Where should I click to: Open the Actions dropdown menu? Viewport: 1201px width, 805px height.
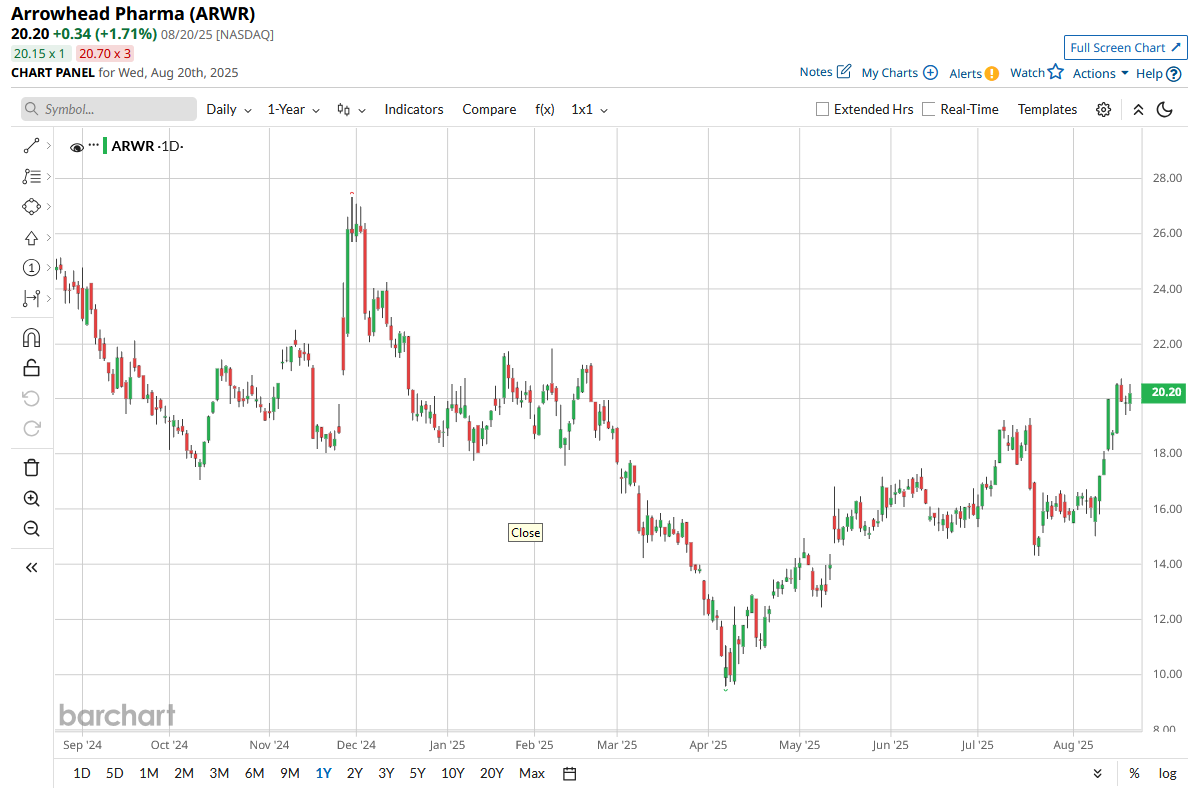point(1100,73)
